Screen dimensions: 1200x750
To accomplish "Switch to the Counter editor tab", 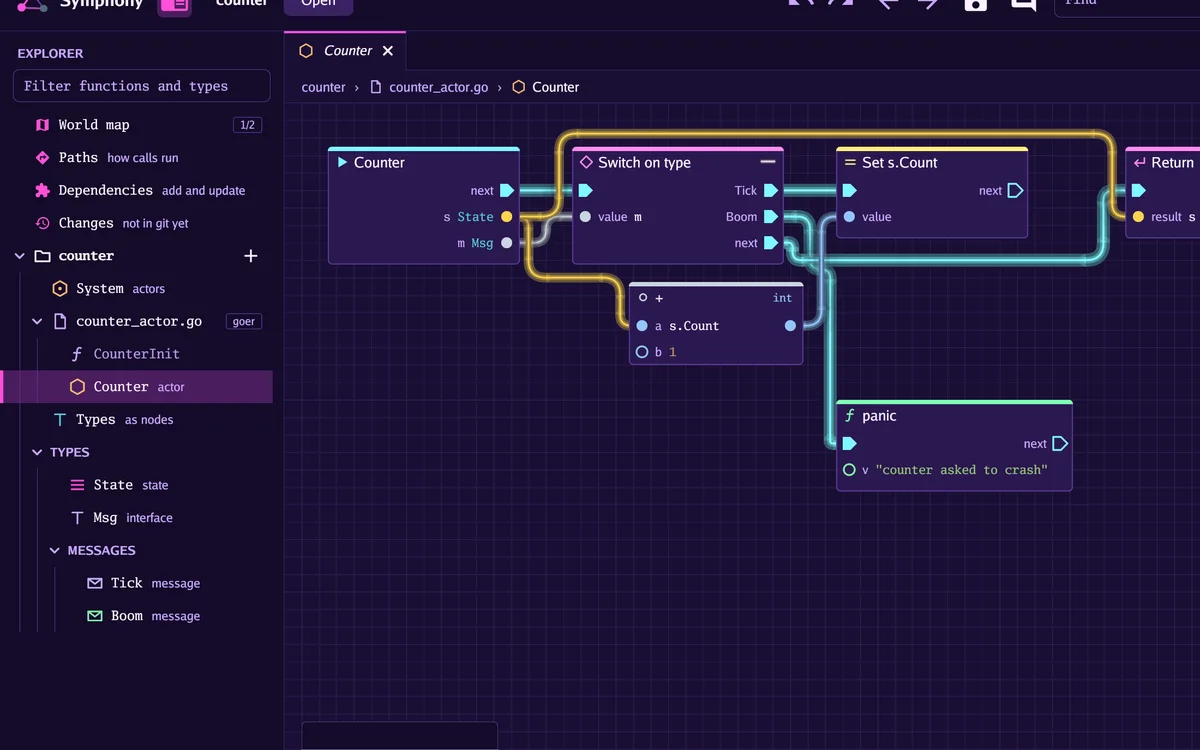I will (345, 51).
